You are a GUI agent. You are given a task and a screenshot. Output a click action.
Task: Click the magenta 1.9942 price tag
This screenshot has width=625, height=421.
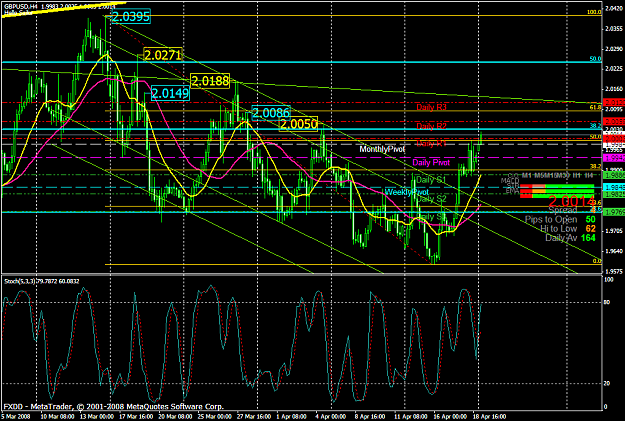(614, 158)
